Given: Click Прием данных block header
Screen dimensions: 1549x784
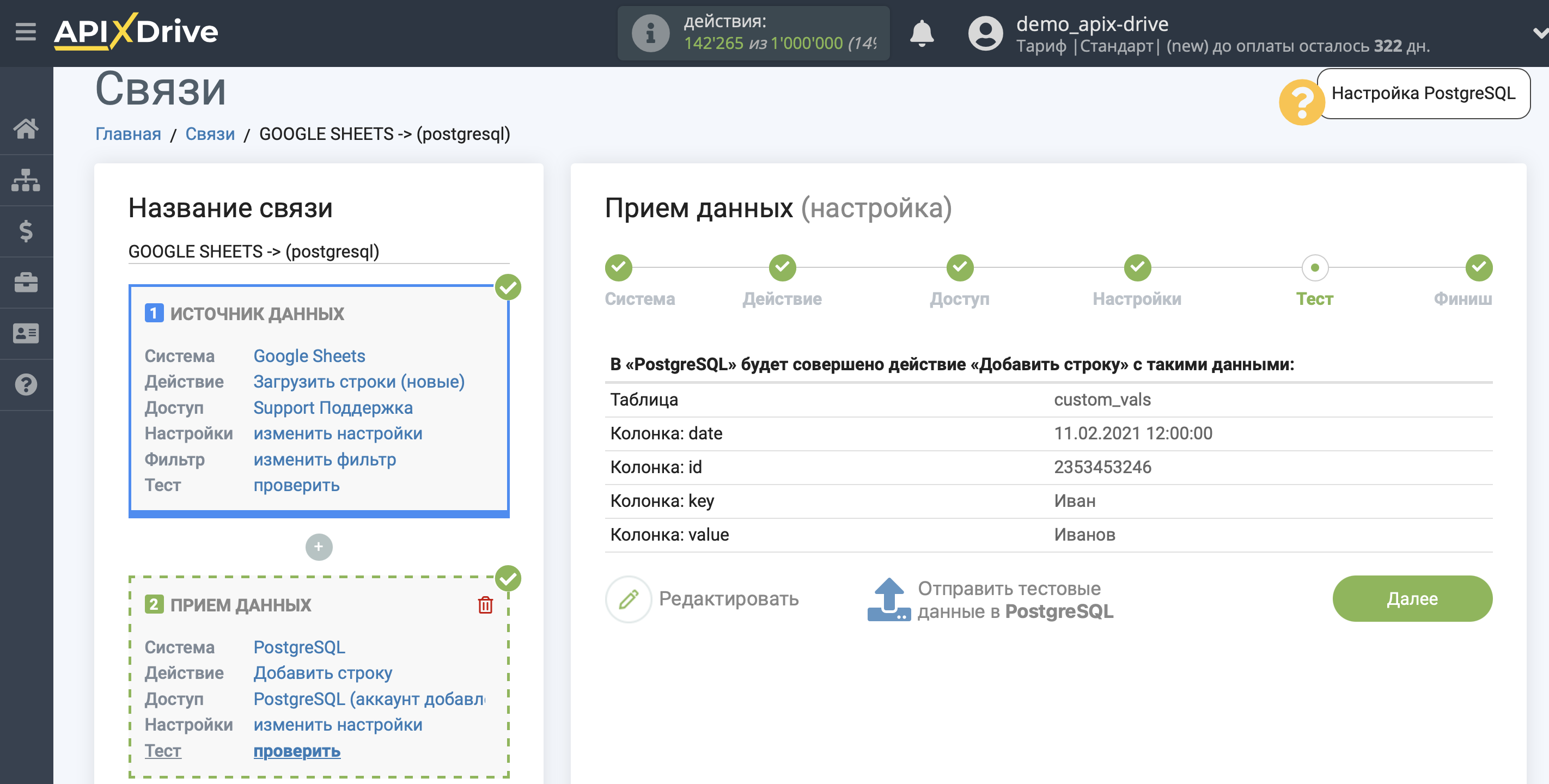Looking at the screenshot, I should tap(240, 605).
